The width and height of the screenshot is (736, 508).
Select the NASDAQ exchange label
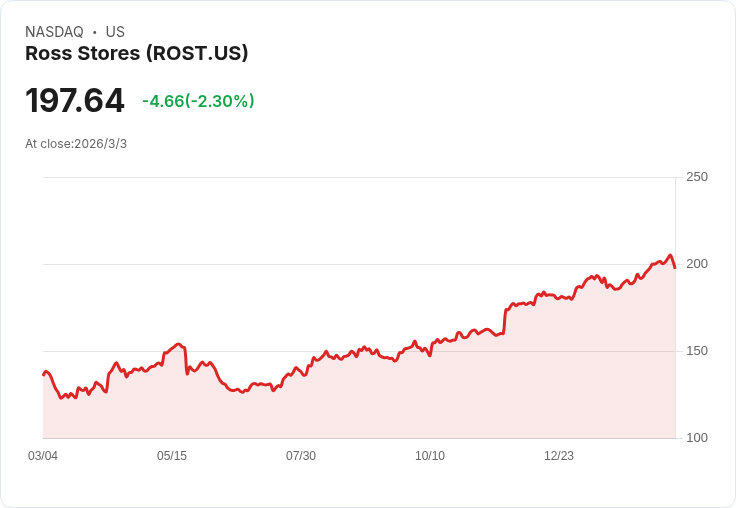pyautogui.click(x=54, y=32)
